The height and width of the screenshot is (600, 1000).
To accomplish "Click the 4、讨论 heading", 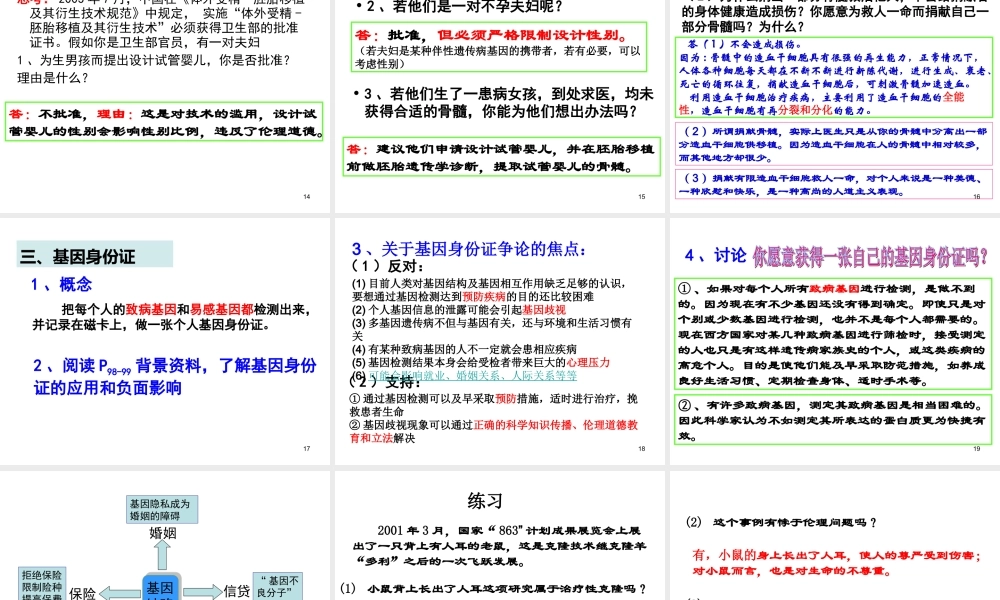I will click(x=715, y=256).
